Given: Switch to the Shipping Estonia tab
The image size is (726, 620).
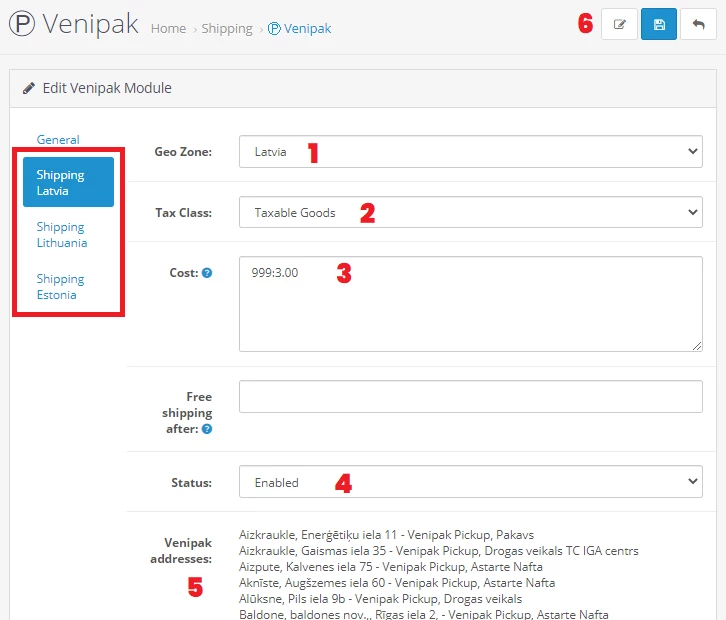Looking at the screenshot, I should (x=61, y=287).
